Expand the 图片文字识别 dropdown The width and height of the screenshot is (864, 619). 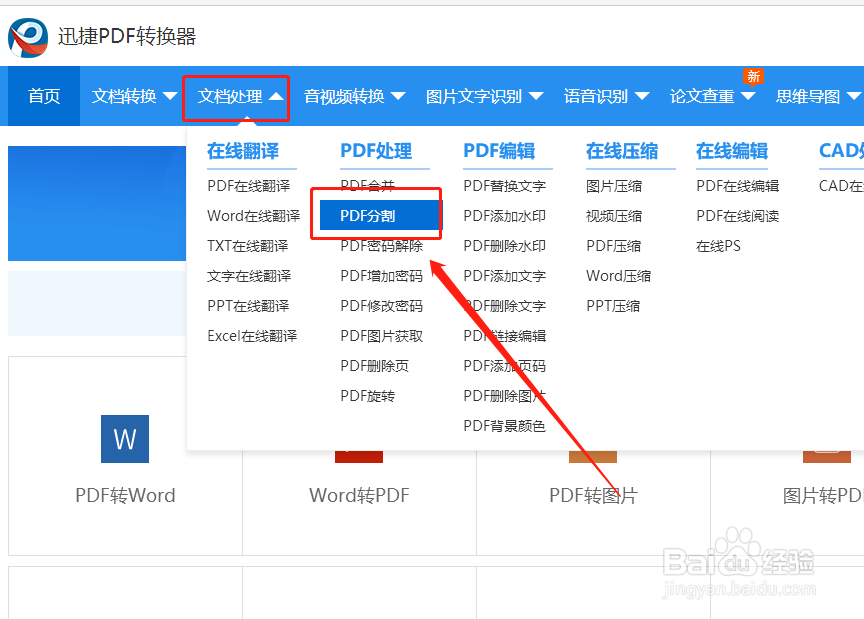(481, 96)
